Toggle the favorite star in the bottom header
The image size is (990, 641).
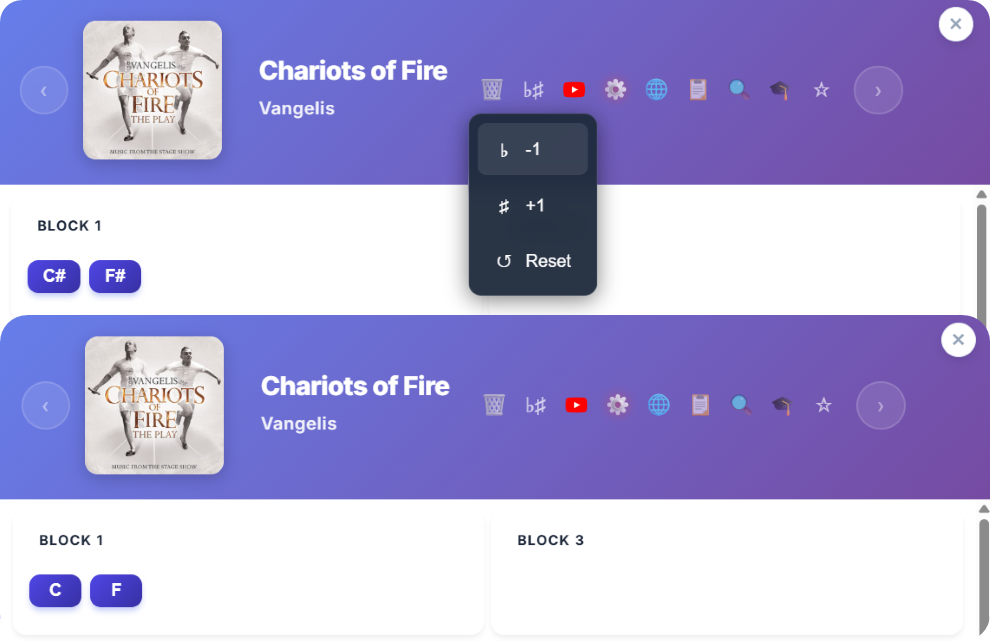tap(823, 405)
